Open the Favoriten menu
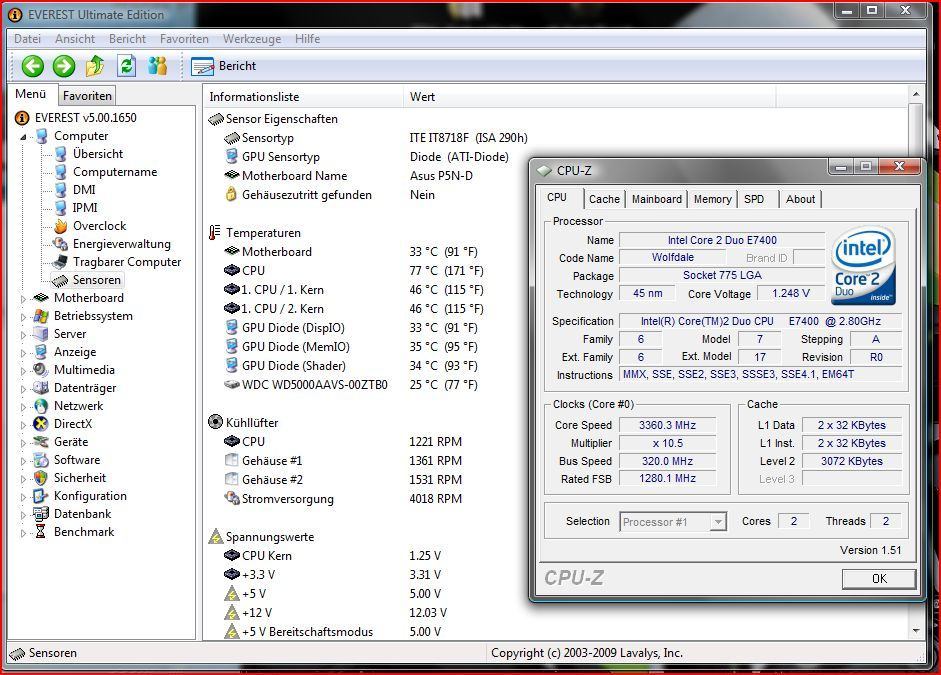941x675 pixels. (184, 39)
